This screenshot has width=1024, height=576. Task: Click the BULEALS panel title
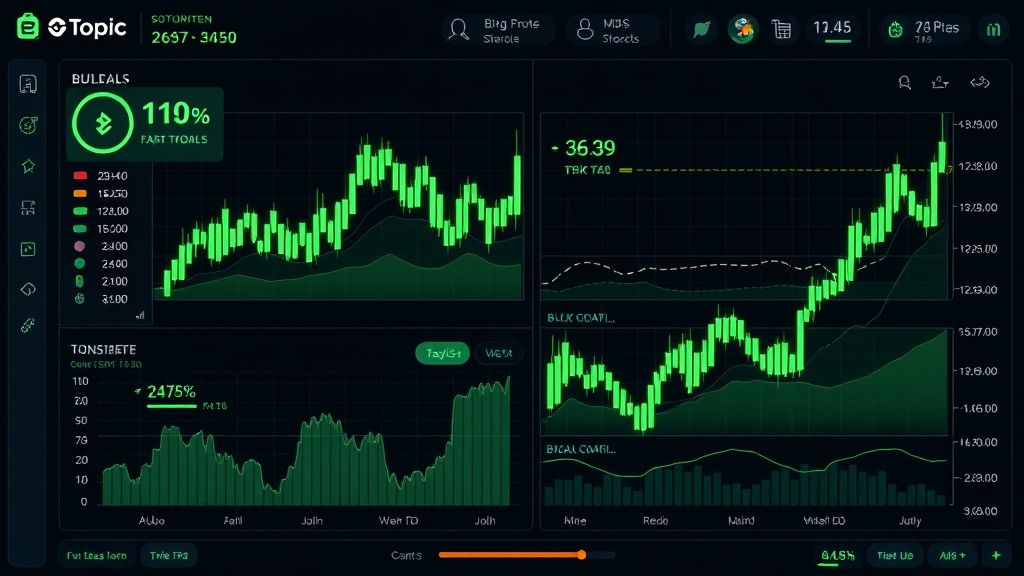point(101,78)
